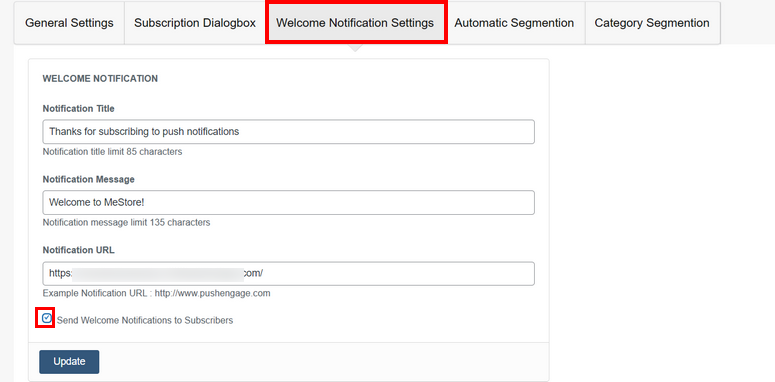Click 'Notification title limit 85 characters' hint

pos(112,152)
